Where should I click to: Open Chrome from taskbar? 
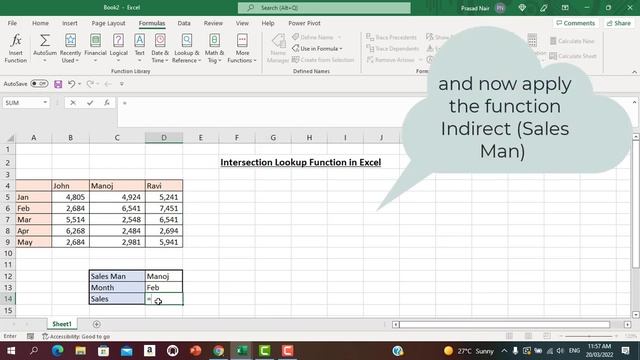[x=218, y=351]
